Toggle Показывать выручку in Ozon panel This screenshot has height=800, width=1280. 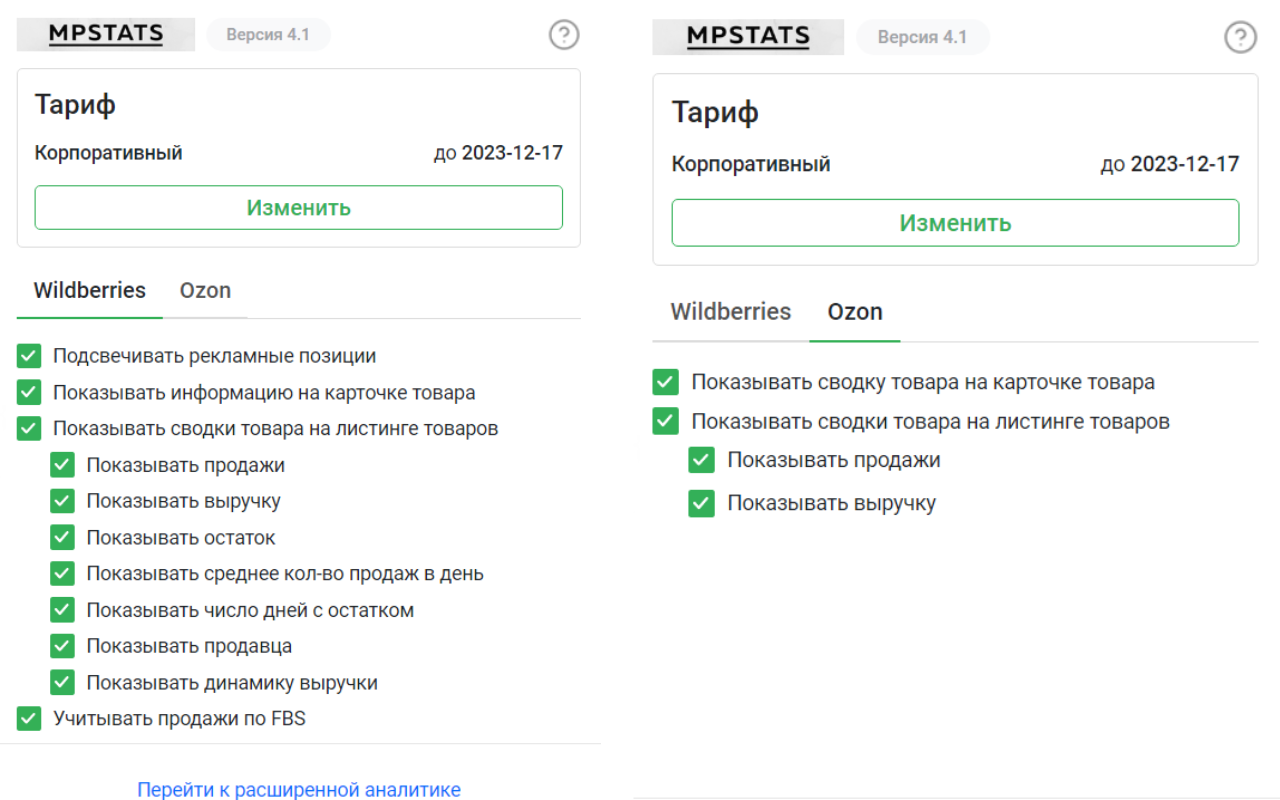pos(702,503)
